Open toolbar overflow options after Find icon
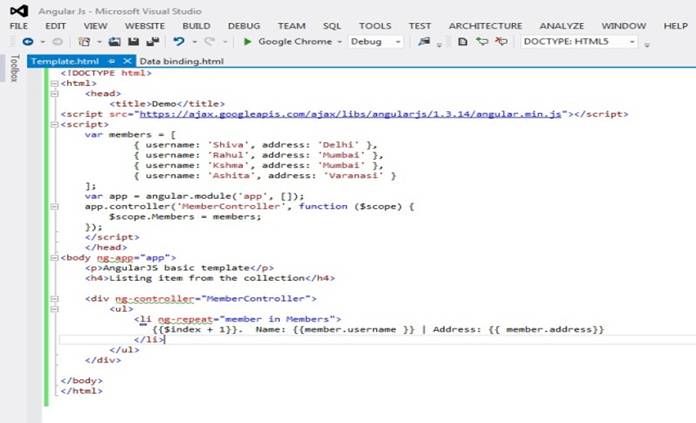Viewport: 696px width, 423px height. tap(439, 44)
